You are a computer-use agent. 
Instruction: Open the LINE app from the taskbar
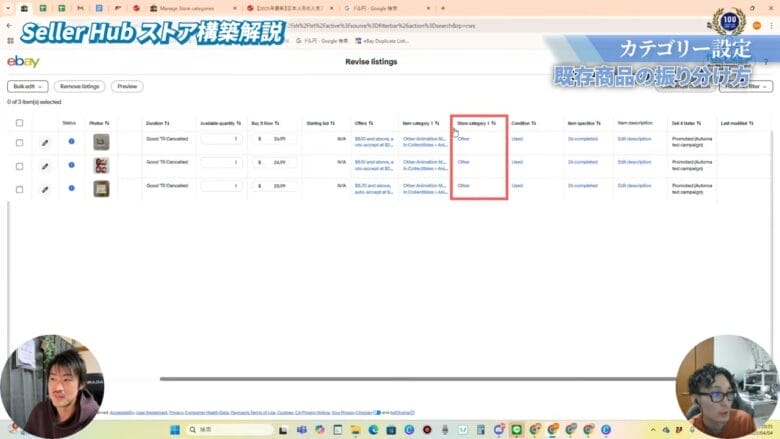tap(516, 430)
